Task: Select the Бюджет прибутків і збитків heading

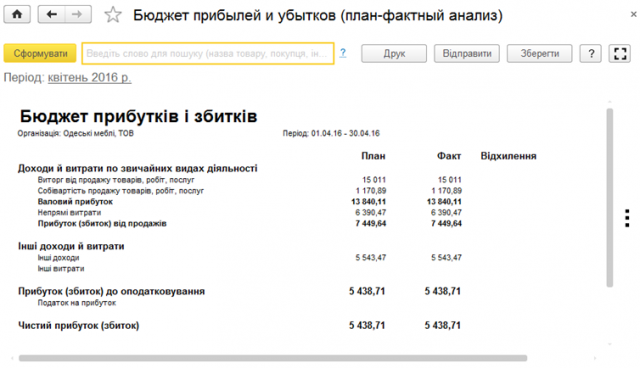Action: click(x=138, y=116)
